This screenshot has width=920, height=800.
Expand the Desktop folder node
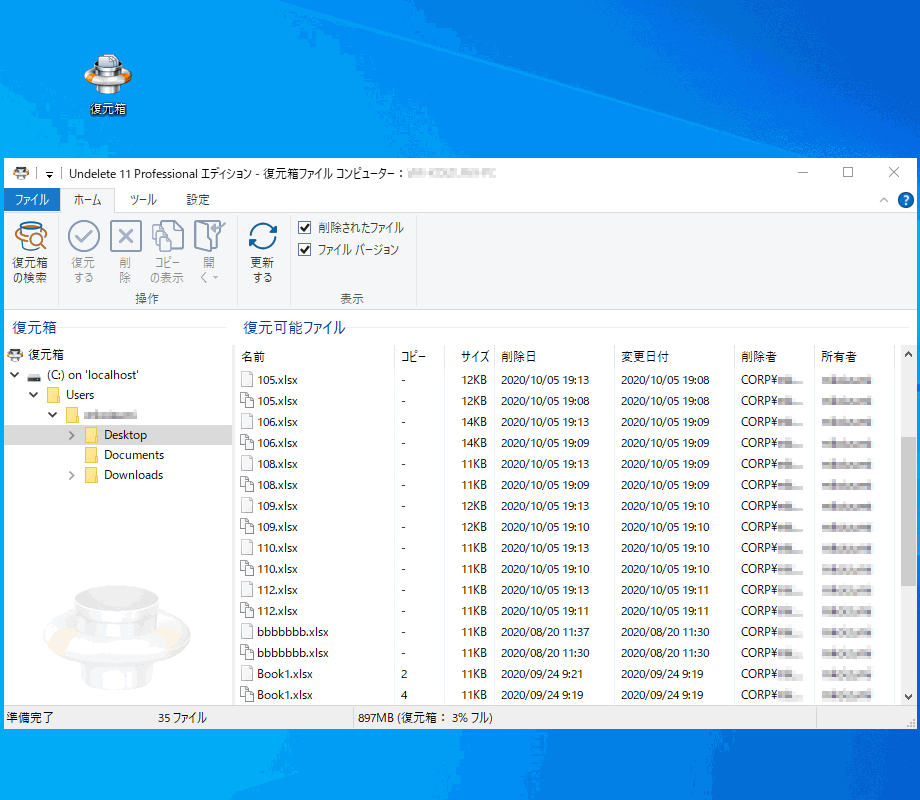tap(72, 435)
